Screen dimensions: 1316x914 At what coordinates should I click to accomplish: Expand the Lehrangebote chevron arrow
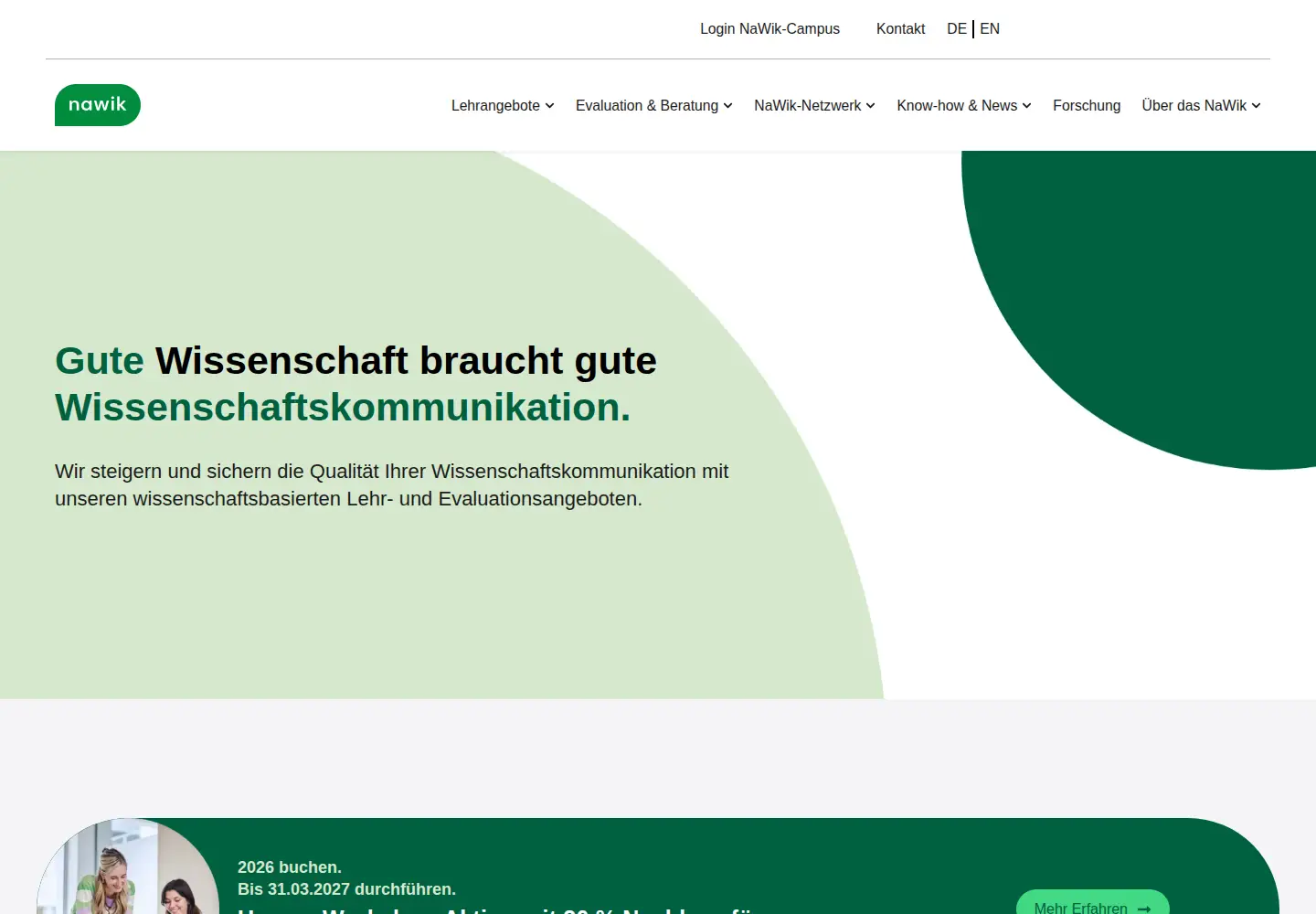tap(550, 106)
